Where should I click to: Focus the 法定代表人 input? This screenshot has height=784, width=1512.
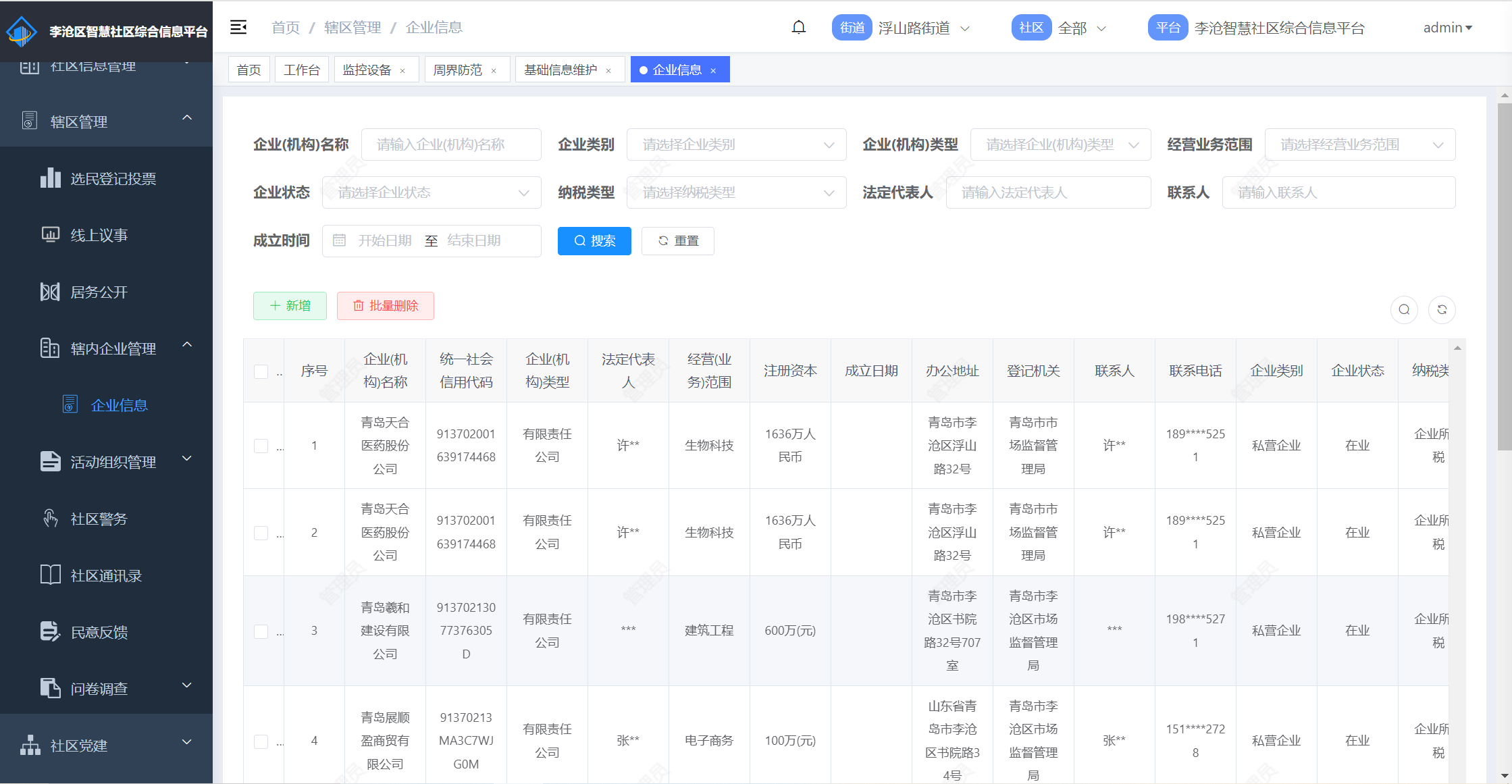coord(1048,192)
